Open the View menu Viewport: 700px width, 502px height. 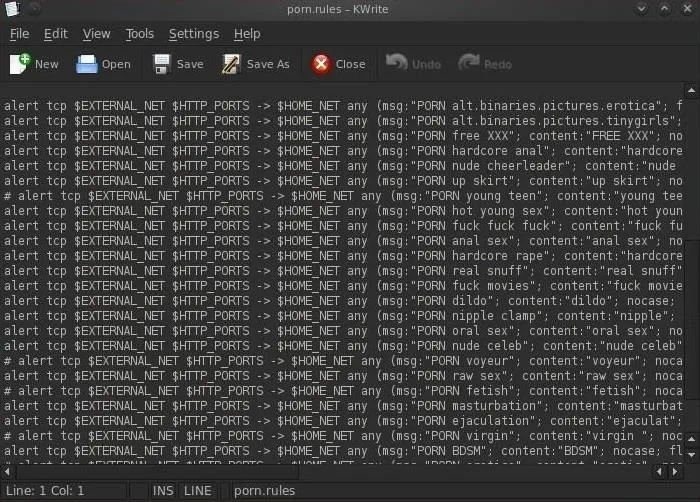pos(96,34)
